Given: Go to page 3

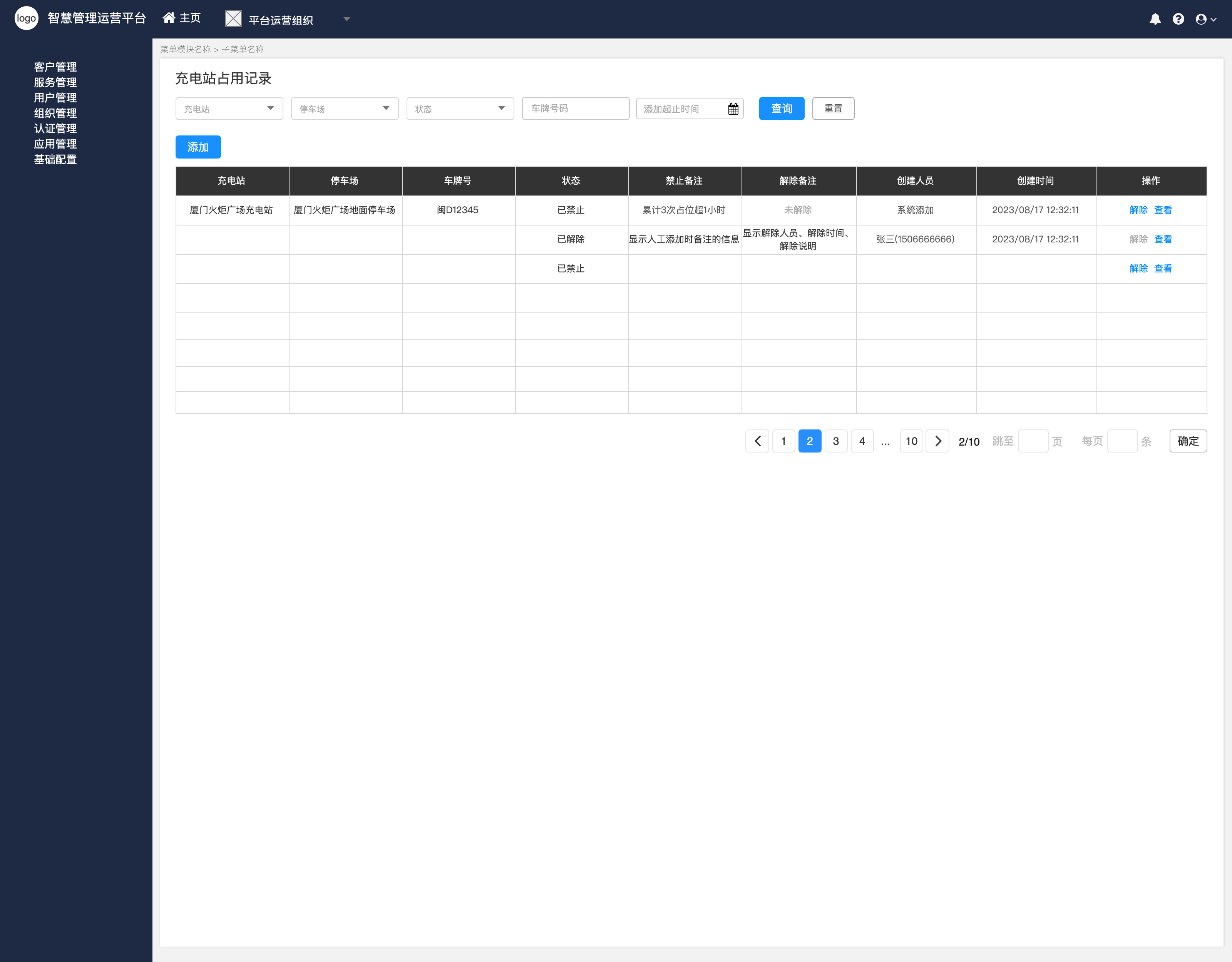Looking at the screenshot, I should (836, 441).
